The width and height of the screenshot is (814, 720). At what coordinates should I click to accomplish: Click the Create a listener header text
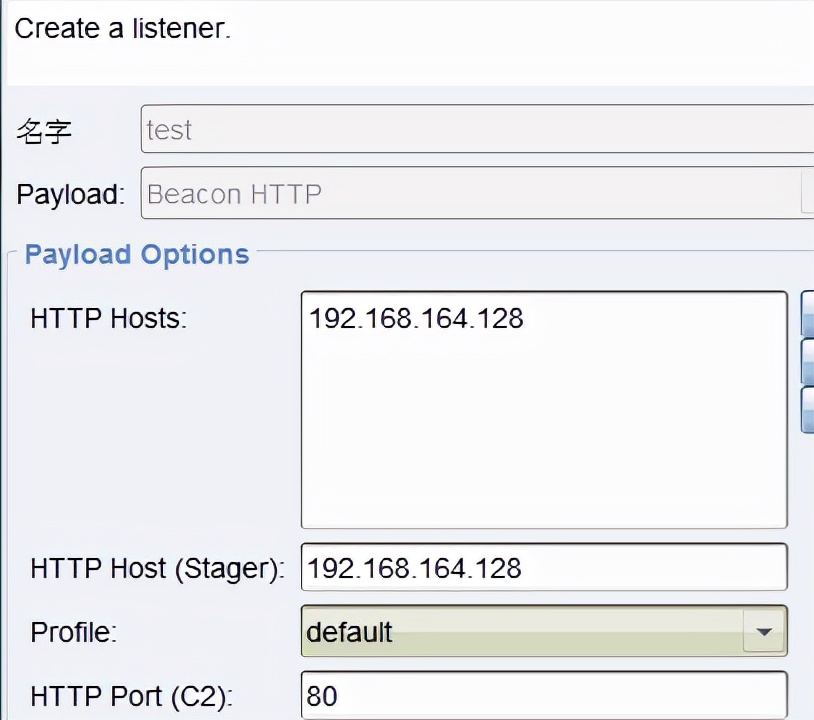click(122, 28)
